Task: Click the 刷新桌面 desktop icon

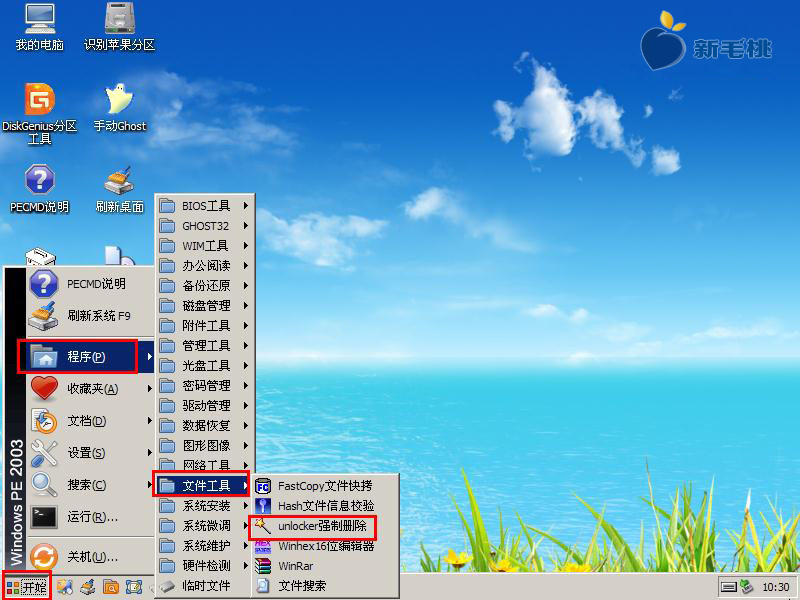Action: tap(119, 189)
